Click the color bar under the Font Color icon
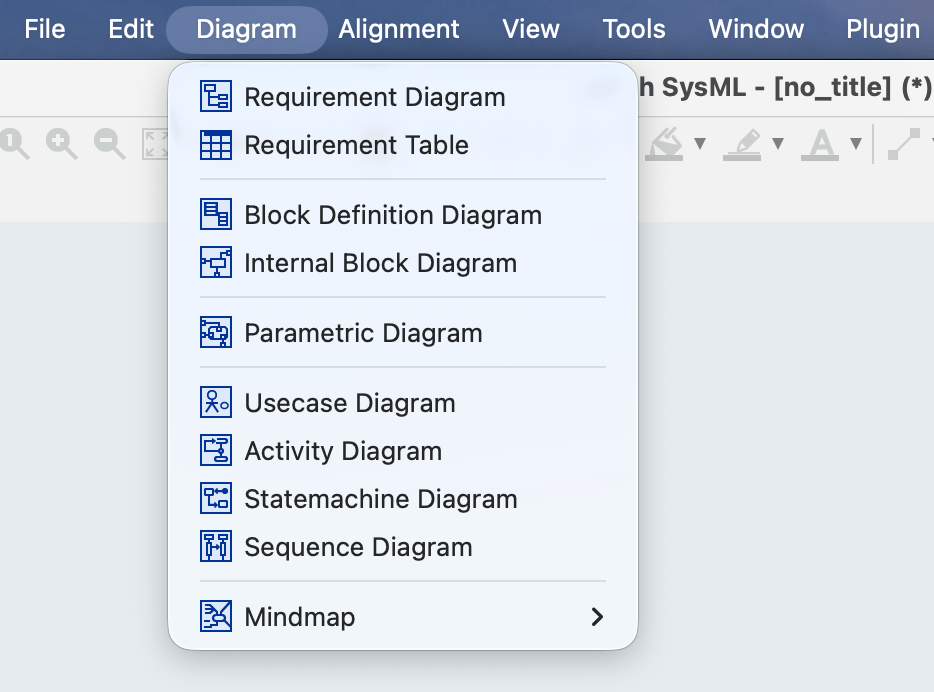 (x=819, y=156)
